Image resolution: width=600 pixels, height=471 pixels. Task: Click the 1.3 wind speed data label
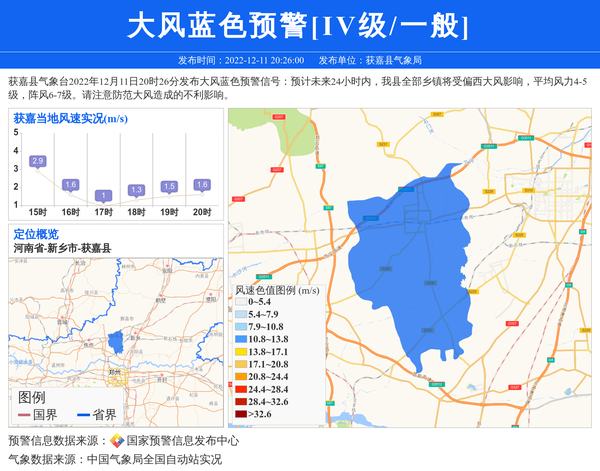[x=136, y=190]
